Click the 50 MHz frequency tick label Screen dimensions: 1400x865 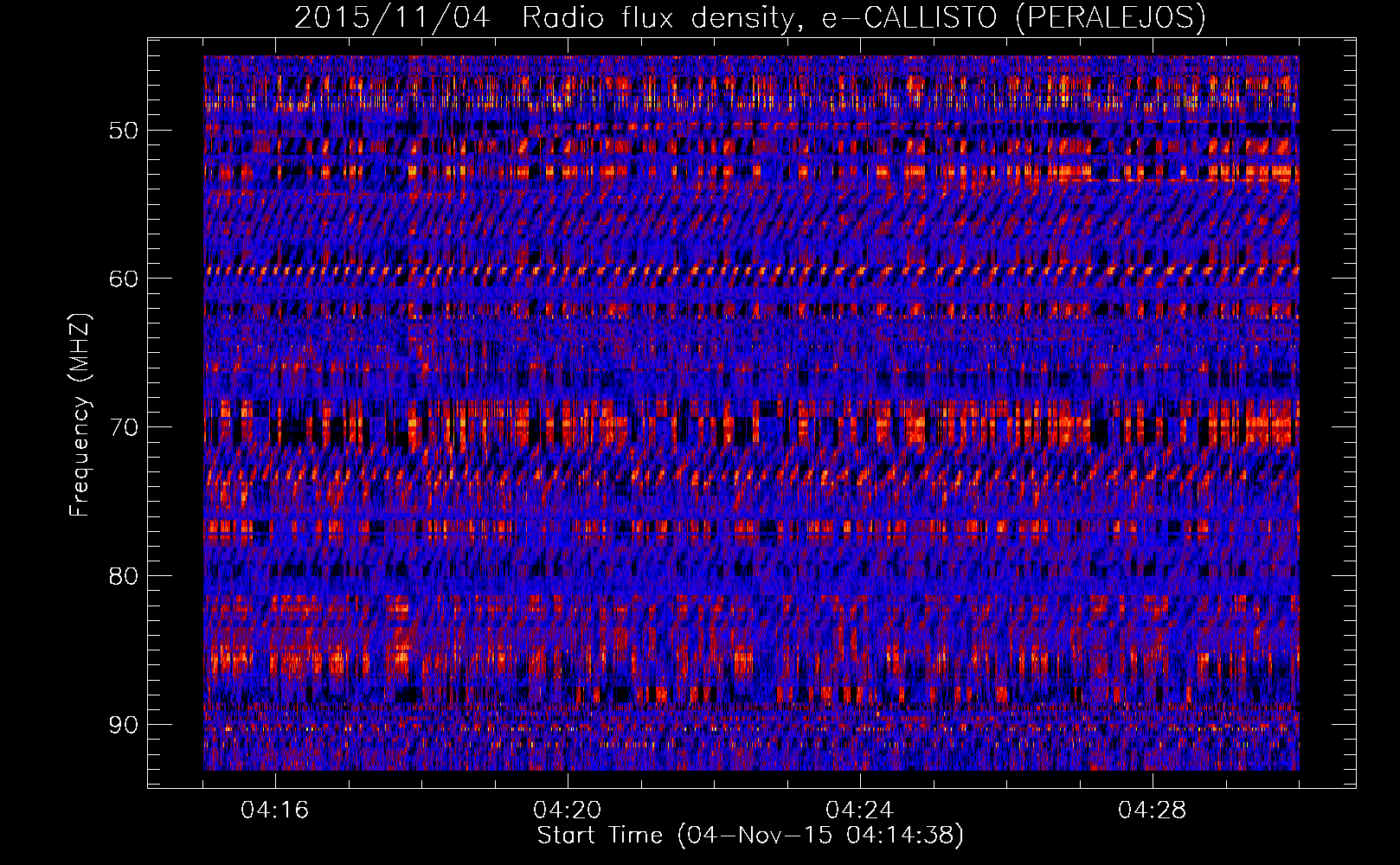point(124,131)
